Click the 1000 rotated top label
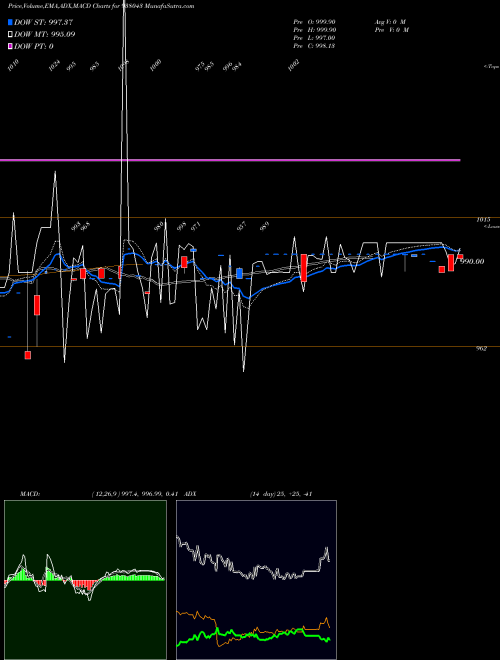 156,65
